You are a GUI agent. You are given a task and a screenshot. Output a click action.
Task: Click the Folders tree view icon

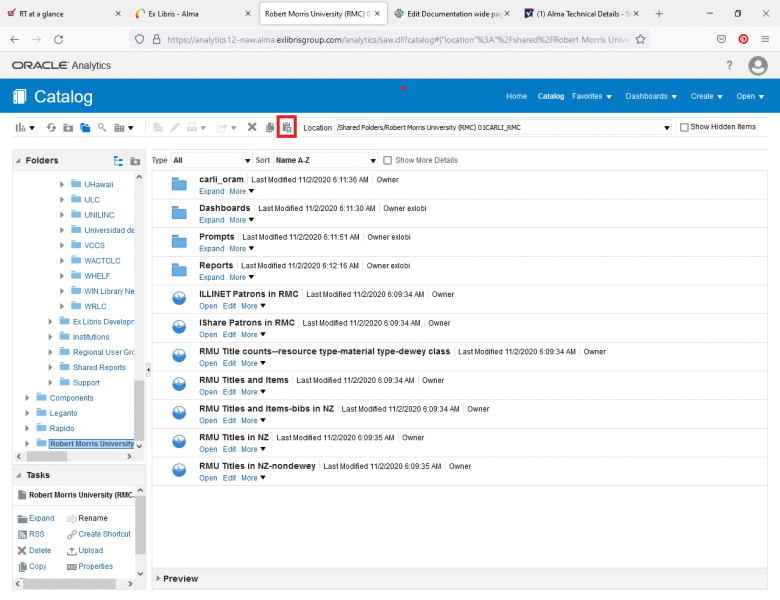(118, 161)
